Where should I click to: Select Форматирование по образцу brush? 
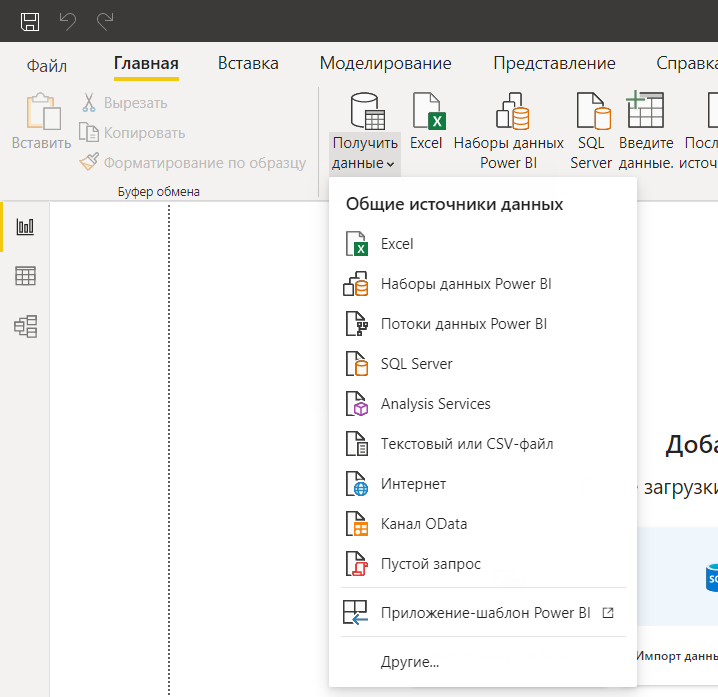193,163
